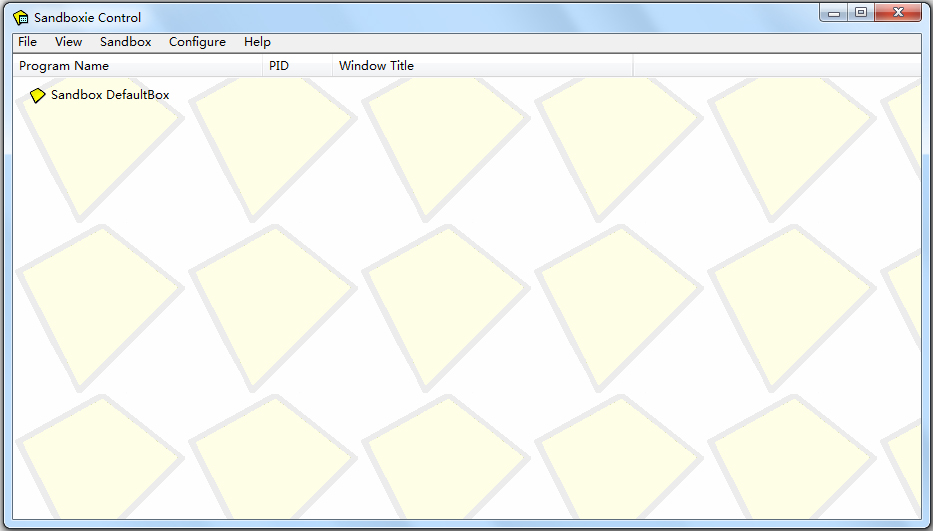Select the Sandbox DefaultBox tree row
933x531 pixels.
(100, 95)
